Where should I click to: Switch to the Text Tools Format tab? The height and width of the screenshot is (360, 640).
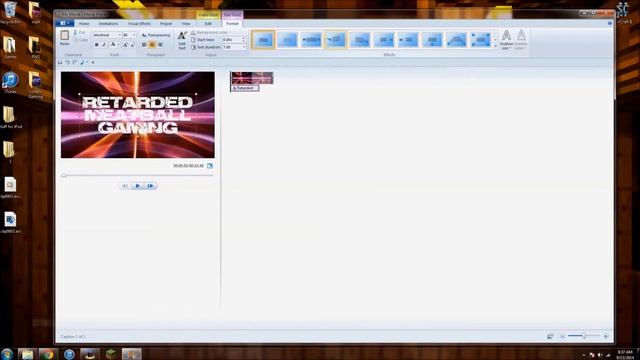tap(232, 24)
